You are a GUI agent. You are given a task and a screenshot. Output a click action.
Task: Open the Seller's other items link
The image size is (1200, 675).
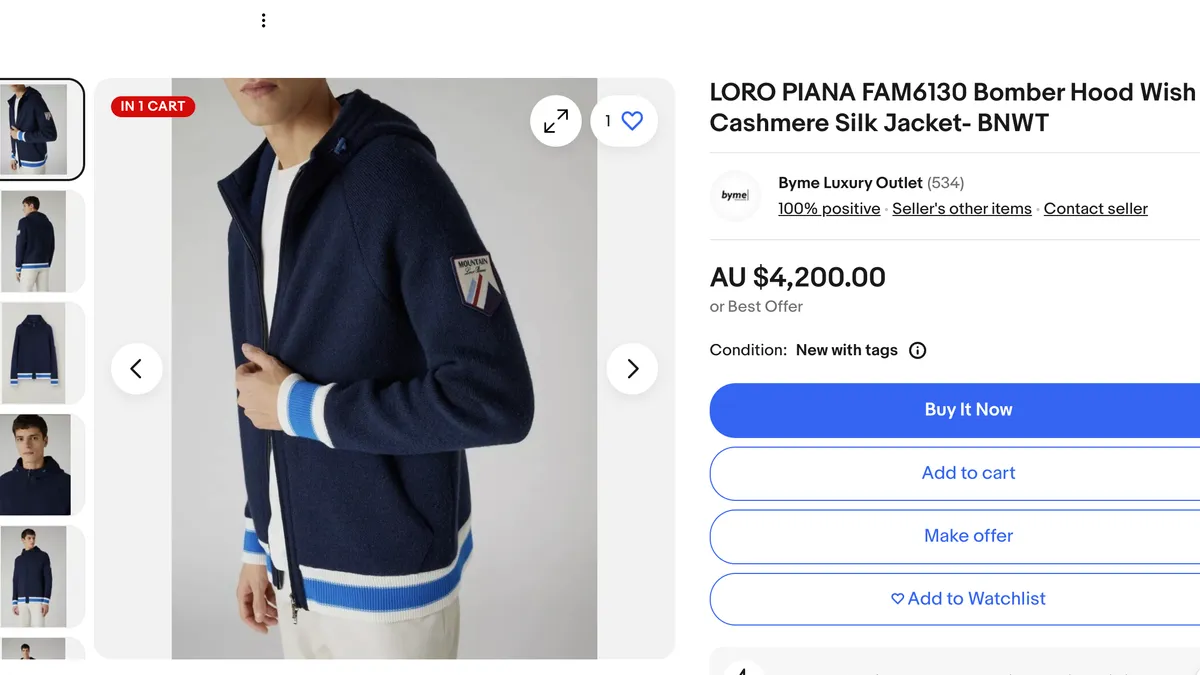coord(961,209)
